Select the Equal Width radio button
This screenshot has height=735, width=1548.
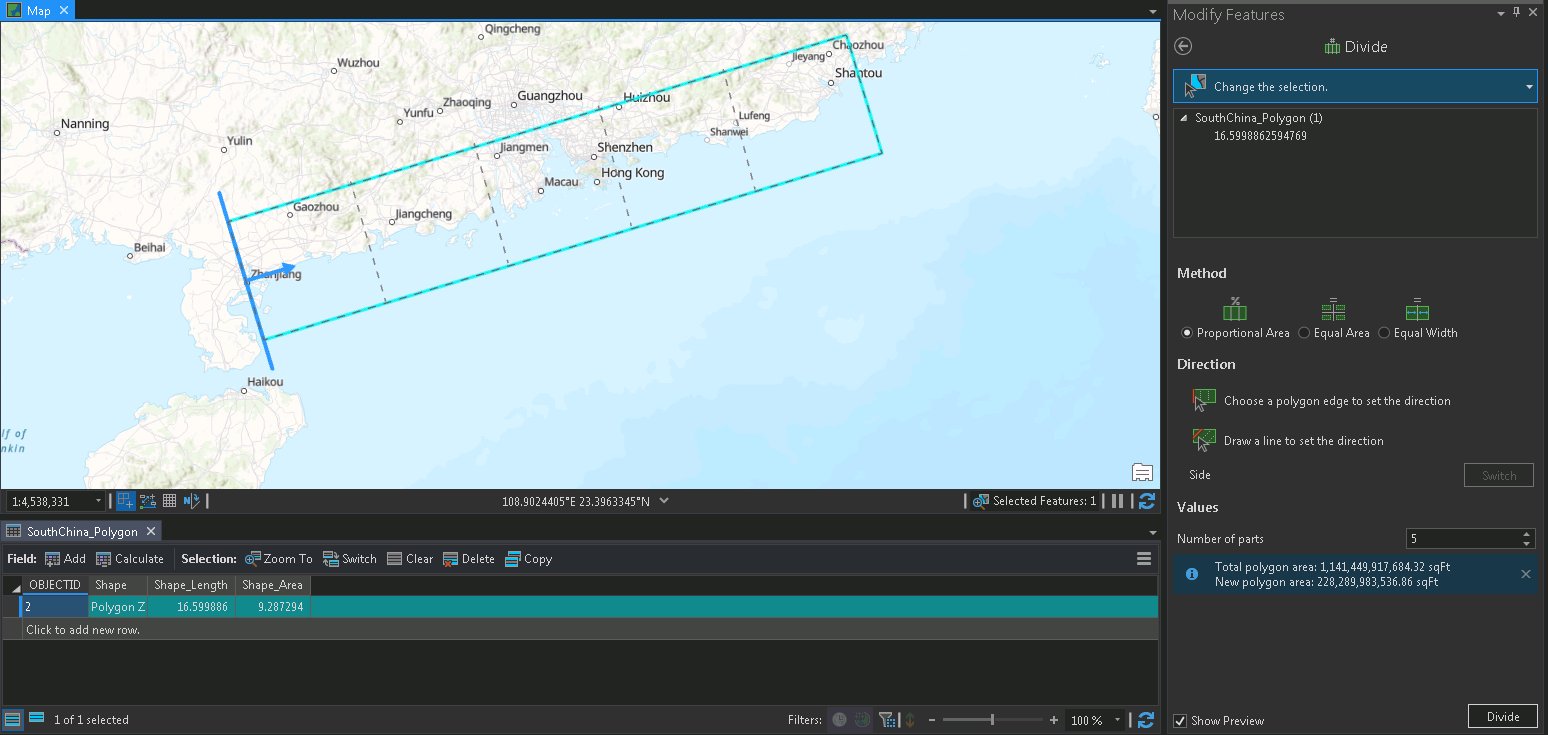click(1384, 333)
